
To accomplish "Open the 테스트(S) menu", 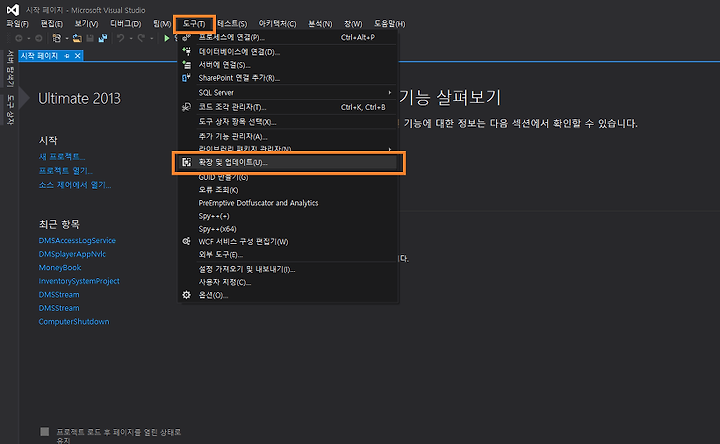I will pos(232,24).
